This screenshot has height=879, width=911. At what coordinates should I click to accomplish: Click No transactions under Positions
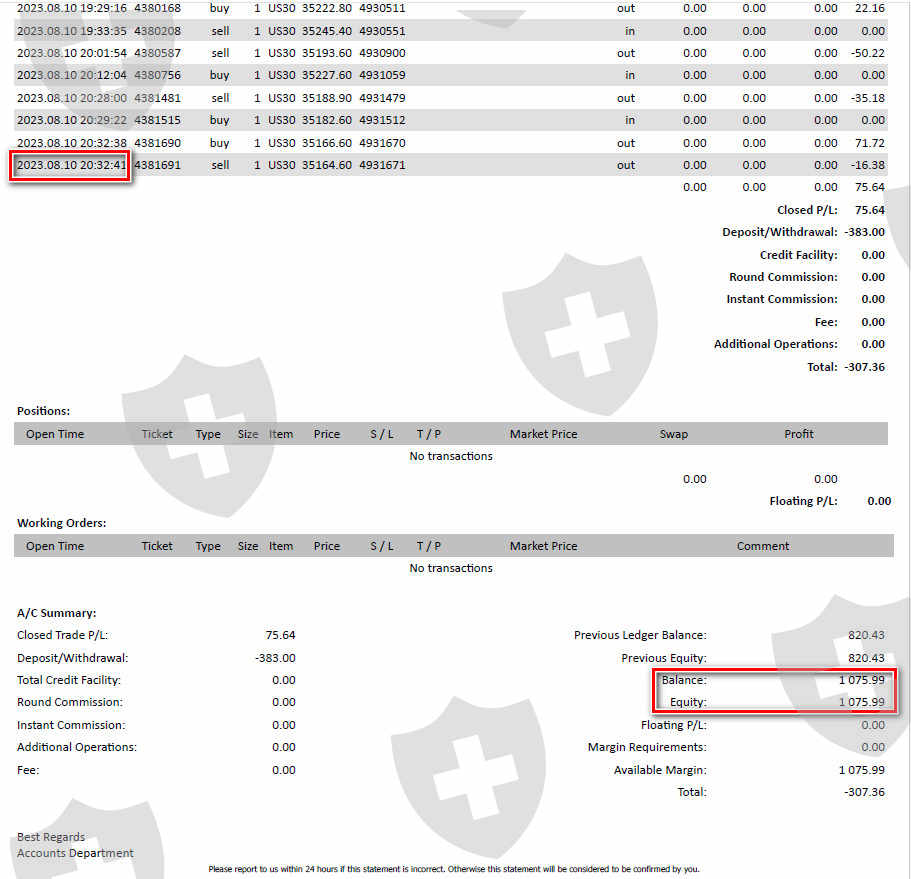[451, 456]
